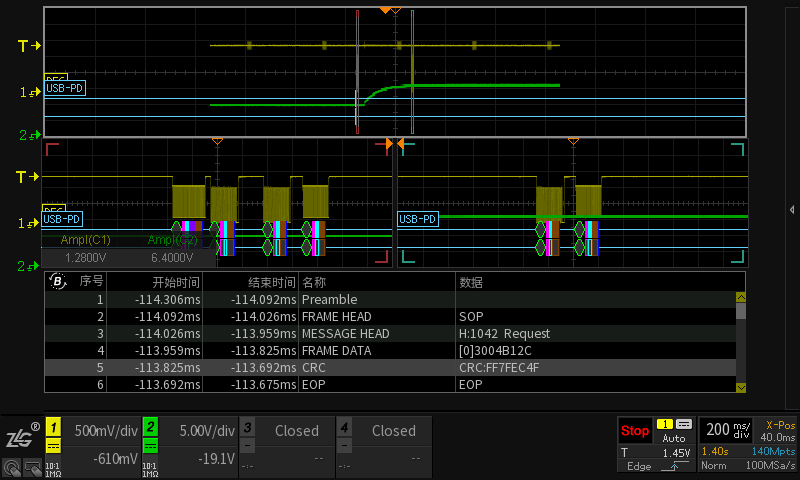
Task: Click the trigger level T marker in overview
Action: click(30, 46)
